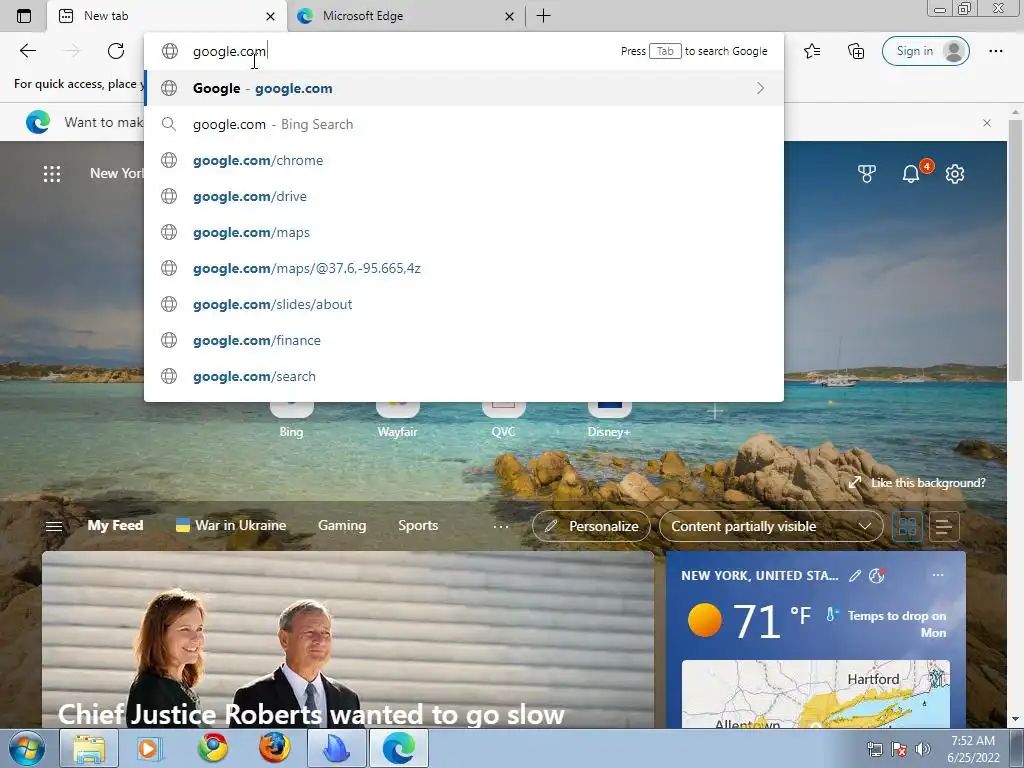Open the Windows Start button
The width and height of the screenshot is (1024, 768).
27,748
